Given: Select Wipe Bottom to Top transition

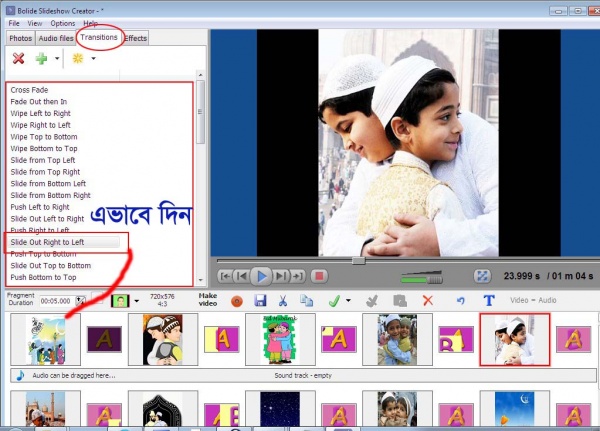Looking at the screenshot, I should tap(44, 149).
